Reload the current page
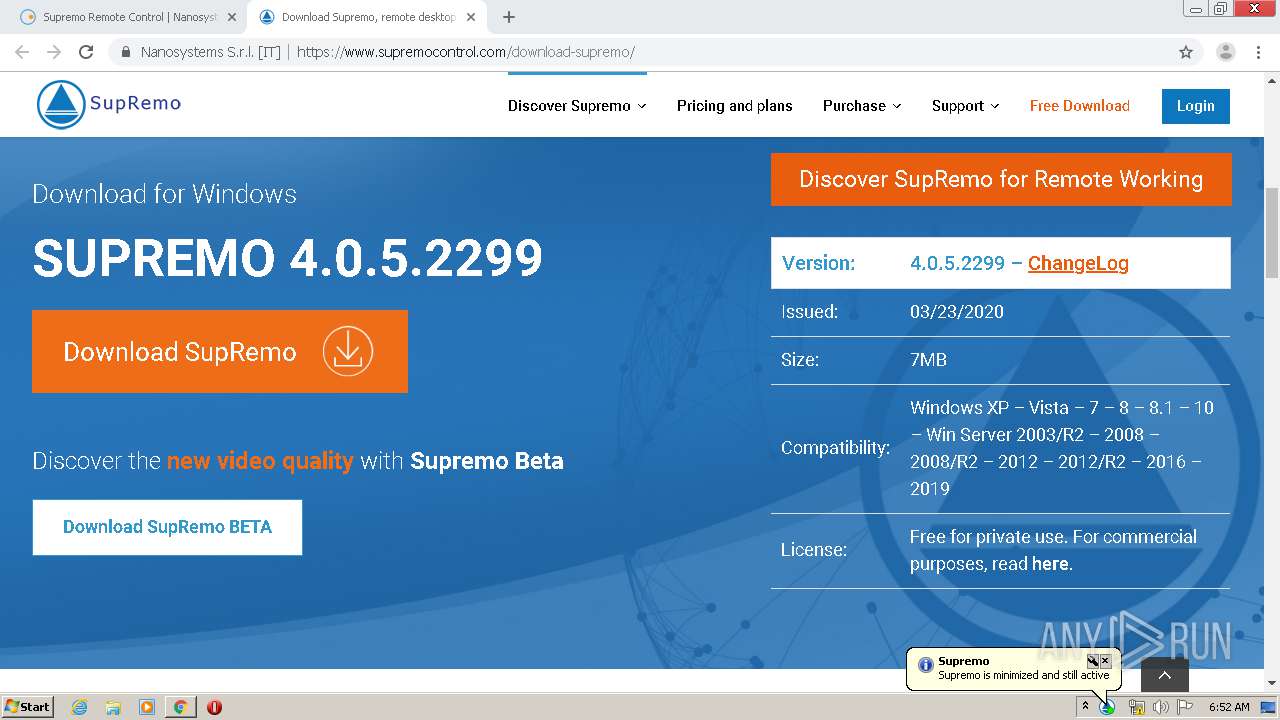Viewport: 1280px width, 720px height. tap(86, 52)
